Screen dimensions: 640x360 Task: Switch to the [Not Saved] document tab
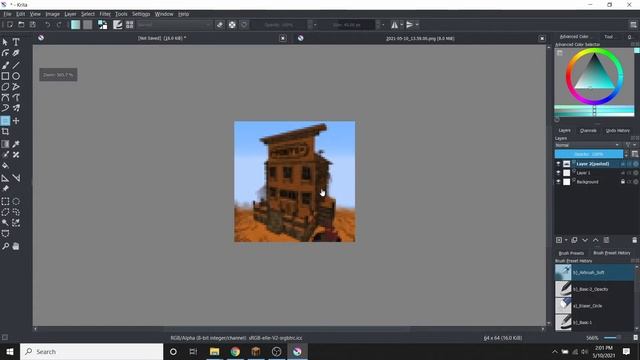pos(162,38)
